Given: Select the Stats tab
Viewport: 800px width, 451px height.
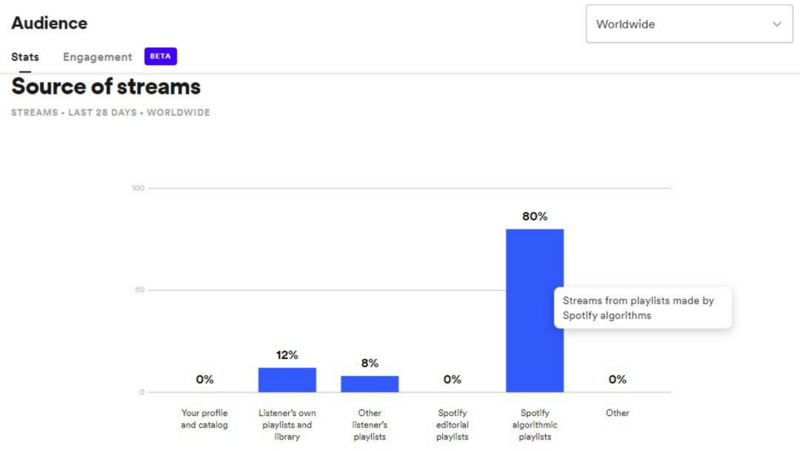Looking at the screenshot, I should [x=25, y=57].
